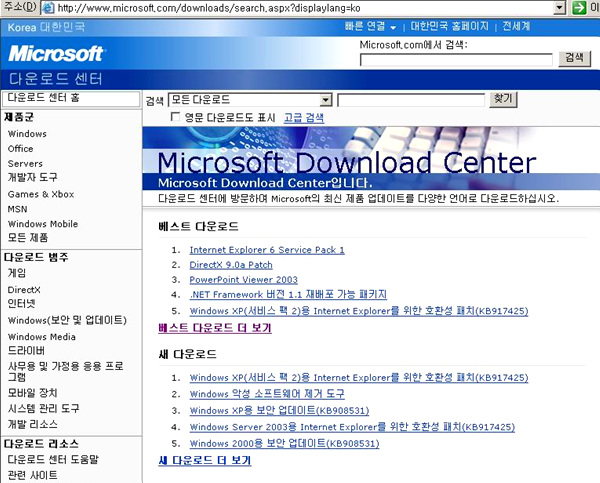Click the page icon in the address bar
600x483 pixels.
tap(48, 8)
